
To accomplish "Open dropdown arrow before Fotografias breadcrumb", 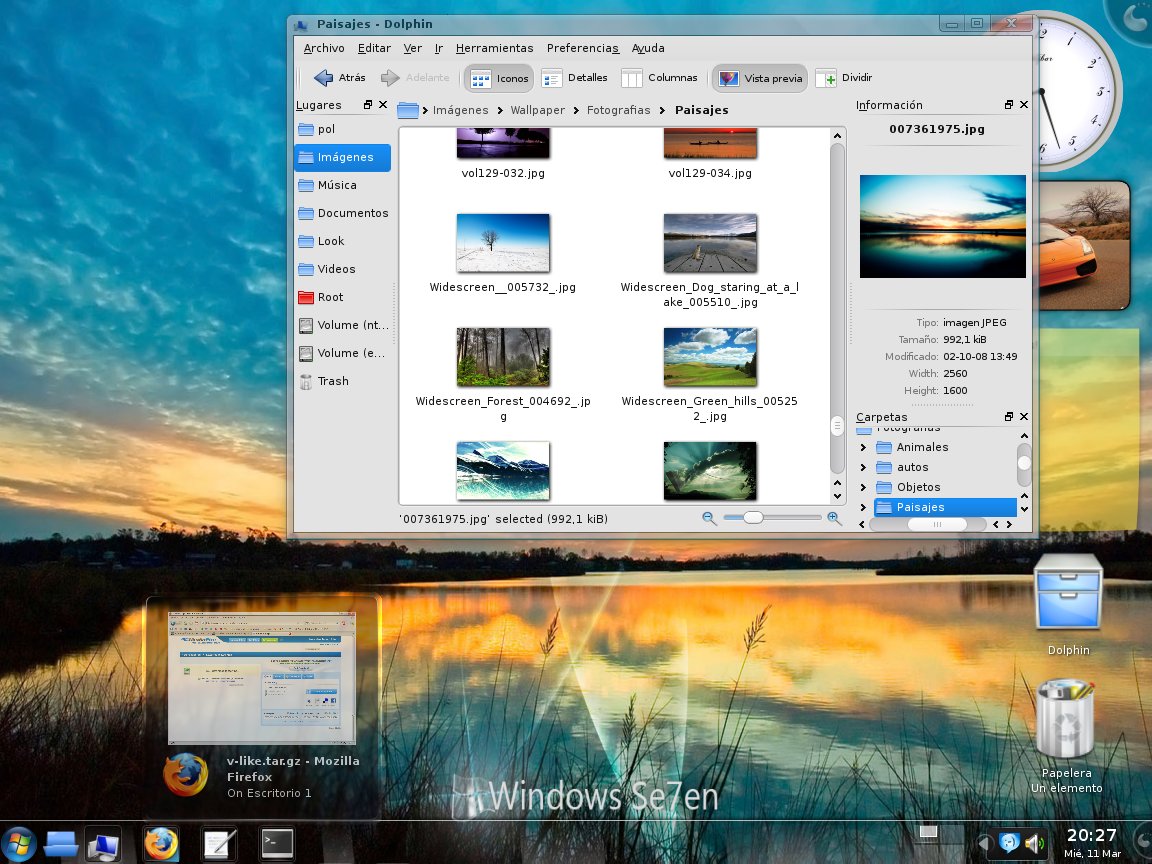I will coord(576,110).
